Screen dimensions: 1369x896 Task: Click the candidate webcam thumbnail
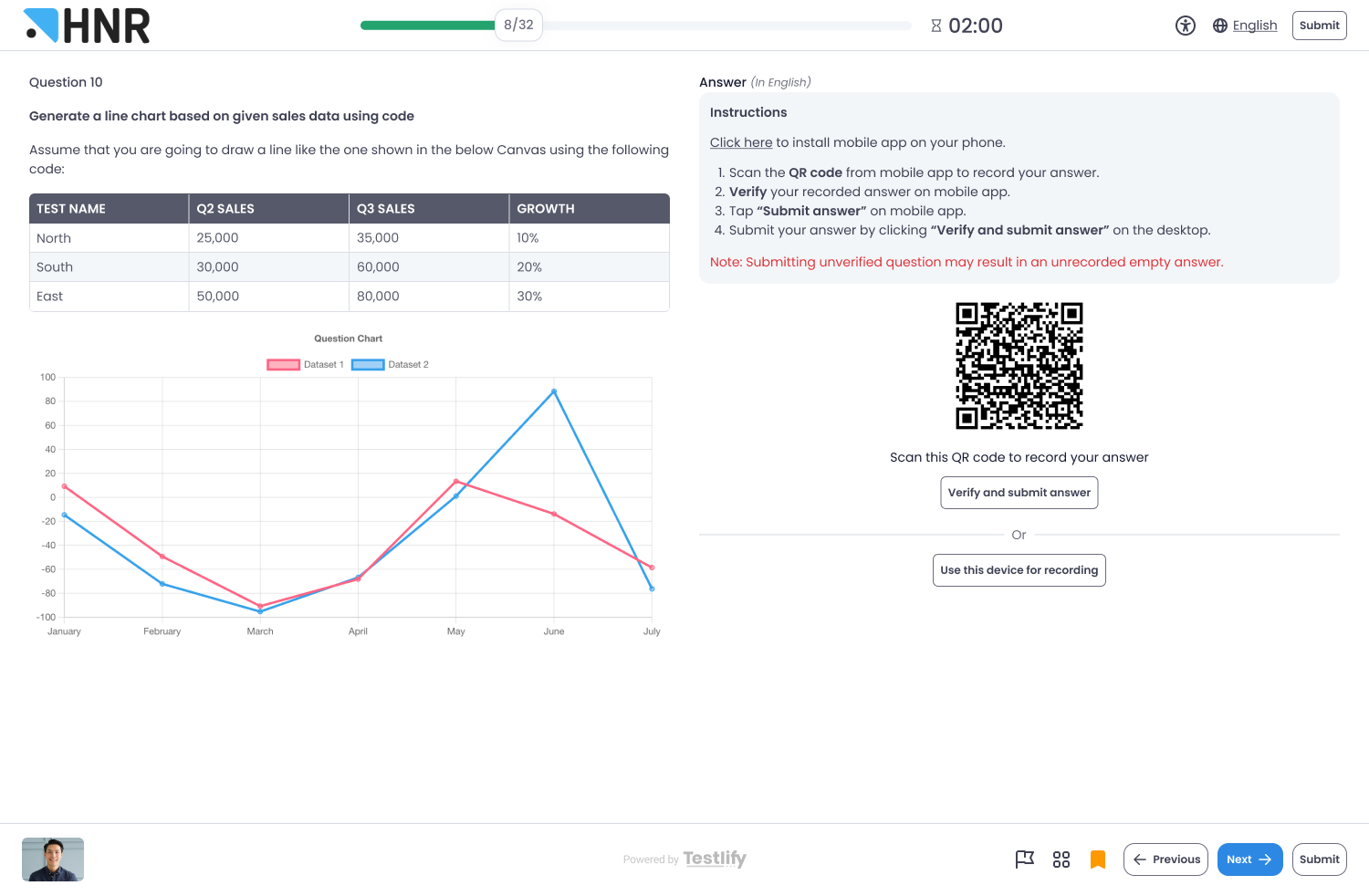coord(53,860)
